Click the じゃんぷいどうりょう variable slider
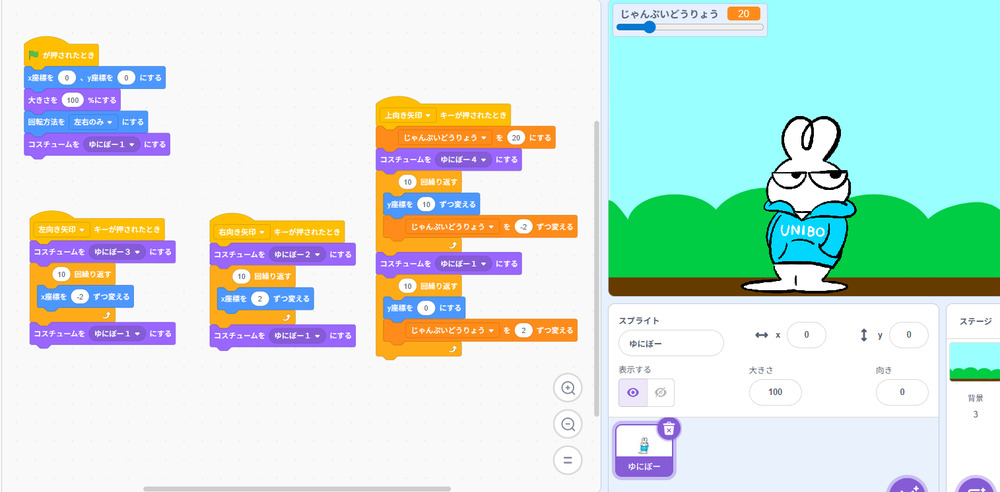 (x=650, y=28)
